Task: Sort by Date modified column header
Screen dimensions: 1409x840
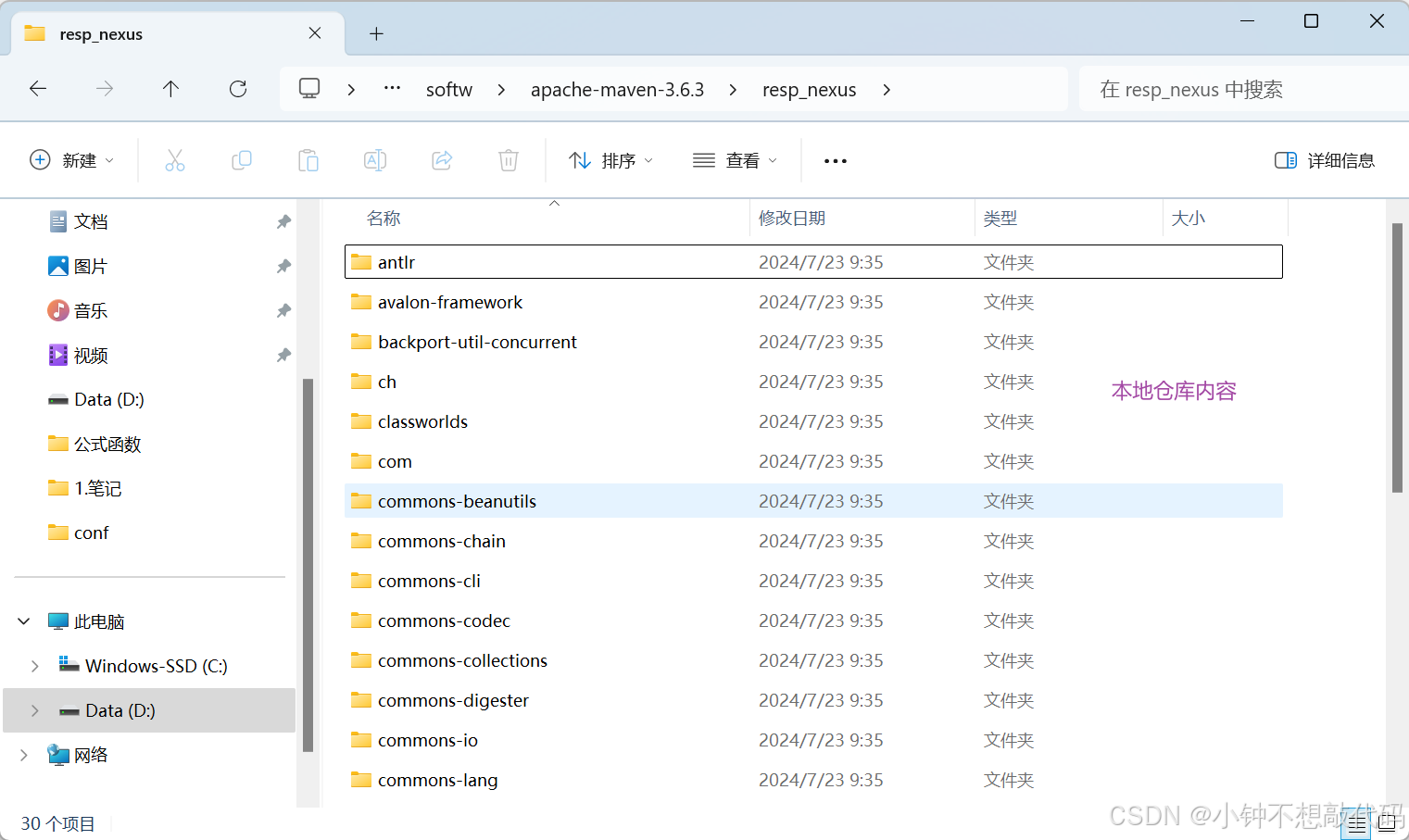Action: (792, 219)
